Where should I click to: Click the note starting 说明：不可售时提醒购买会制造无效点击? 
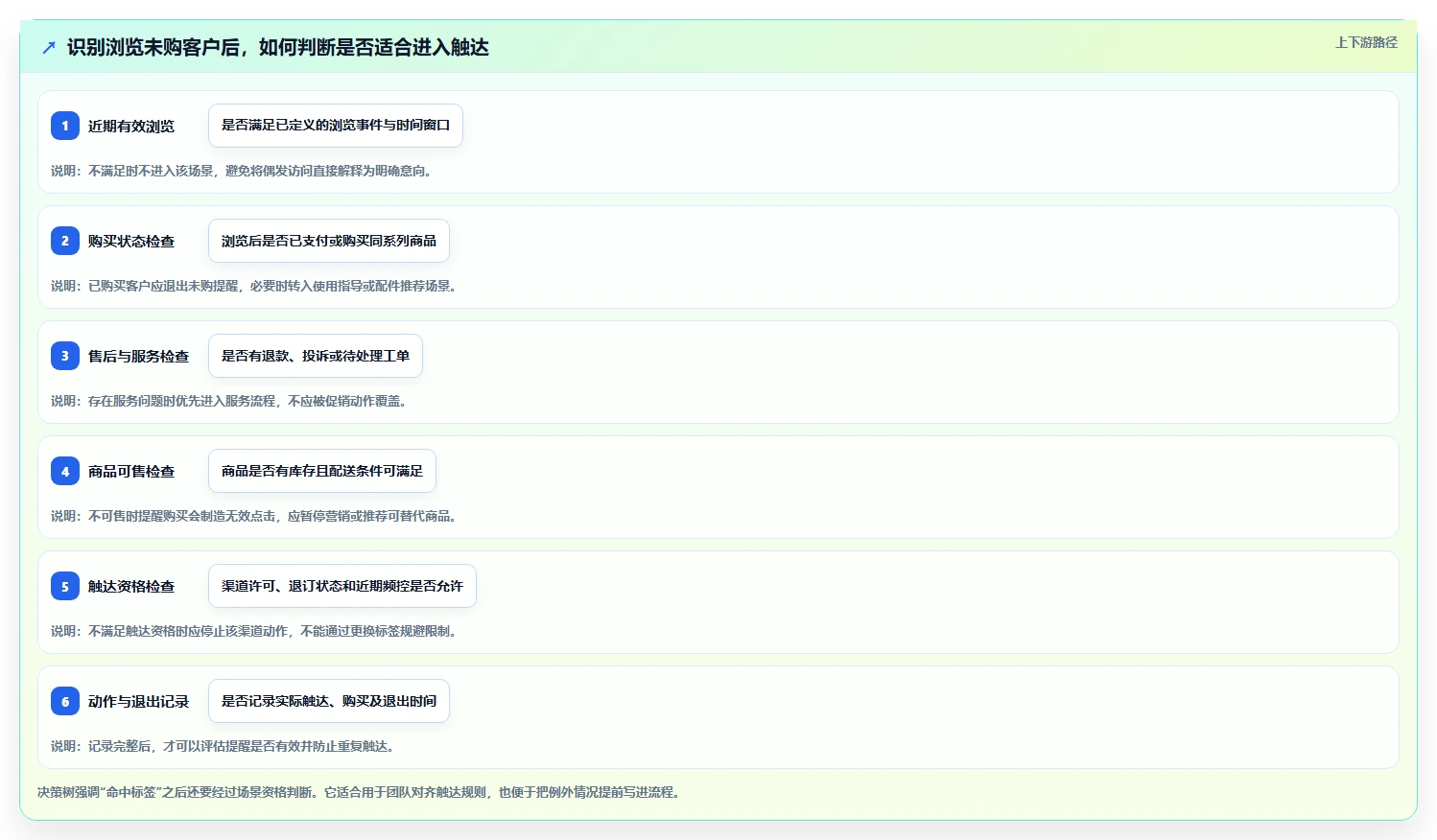pos(256,516)
